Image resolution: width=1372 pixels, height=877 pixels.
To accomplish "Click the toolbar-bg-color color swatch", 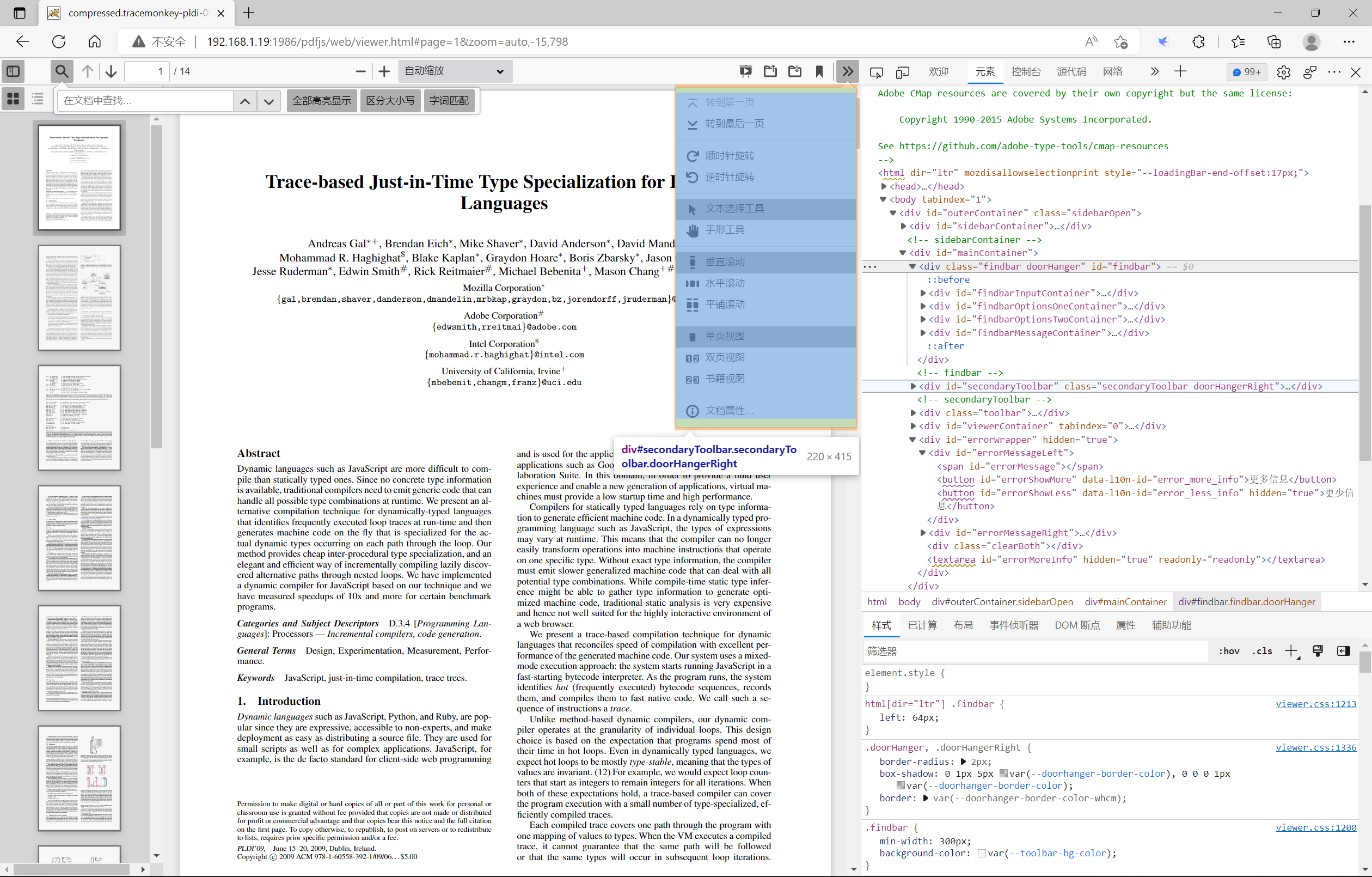I will coord(981,853).
